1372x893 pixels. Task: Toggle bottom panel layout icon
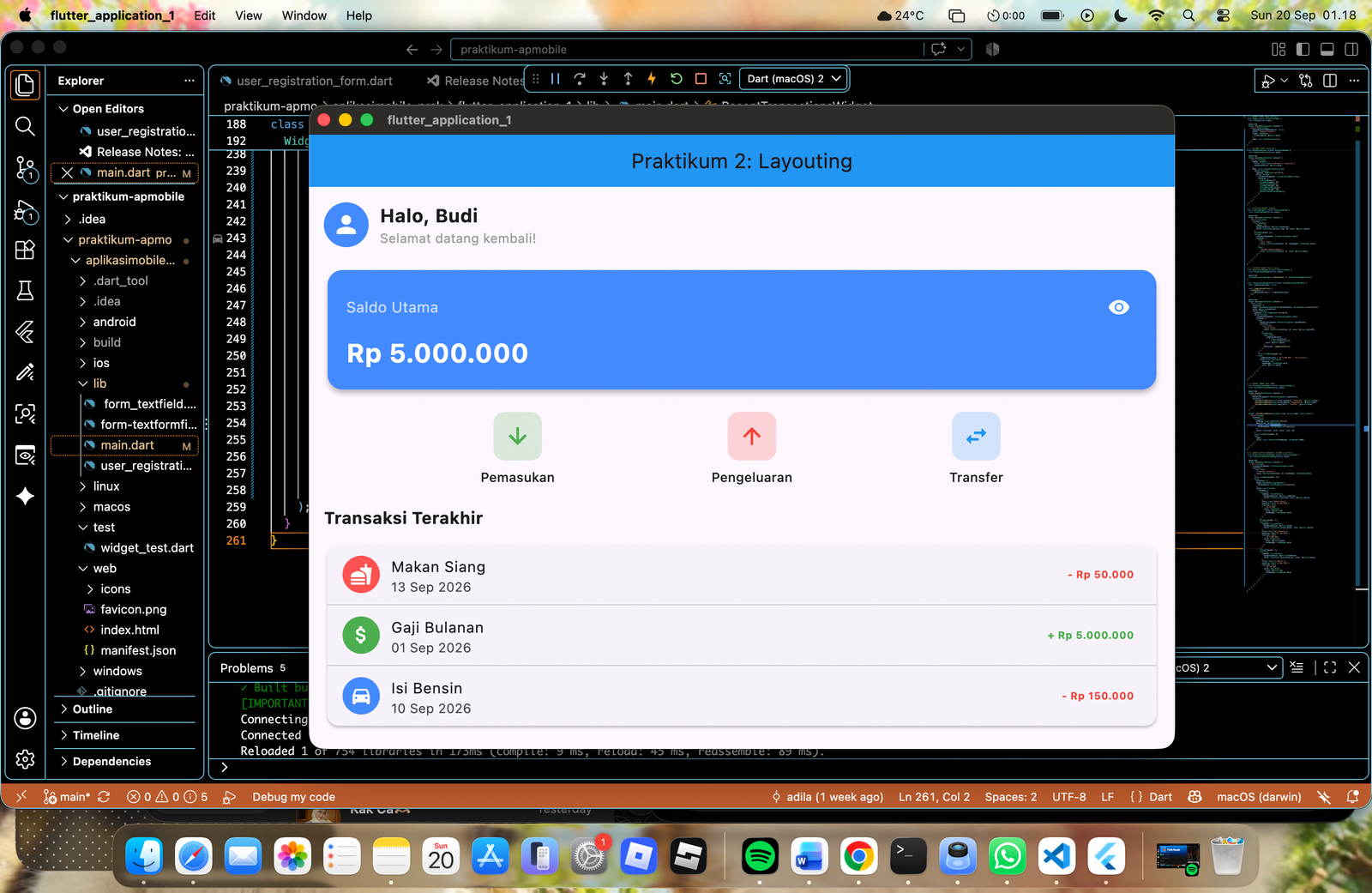[x=1327, y=50]
